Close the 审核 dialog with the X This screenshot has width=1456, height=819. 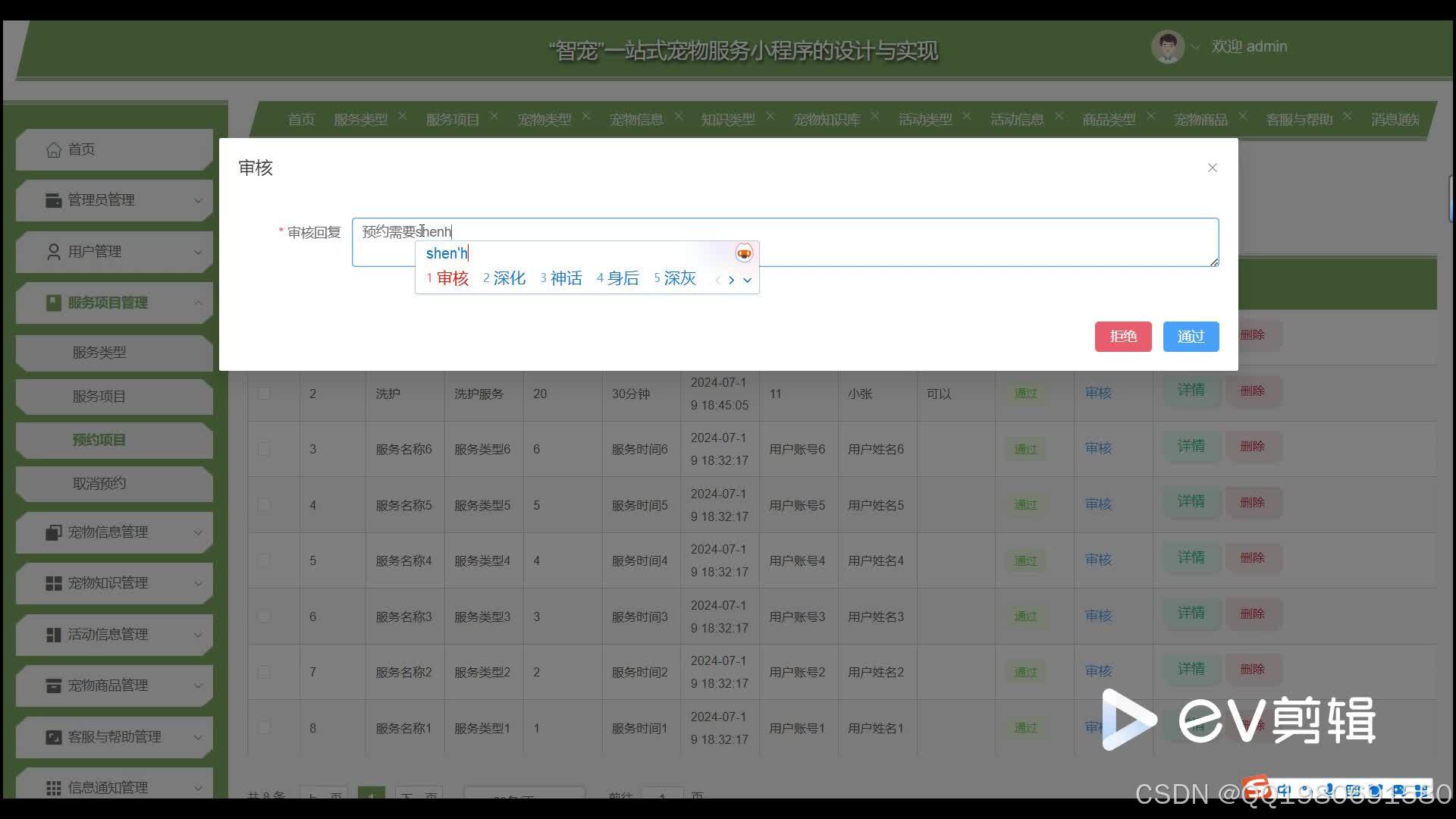point(1212,168)
